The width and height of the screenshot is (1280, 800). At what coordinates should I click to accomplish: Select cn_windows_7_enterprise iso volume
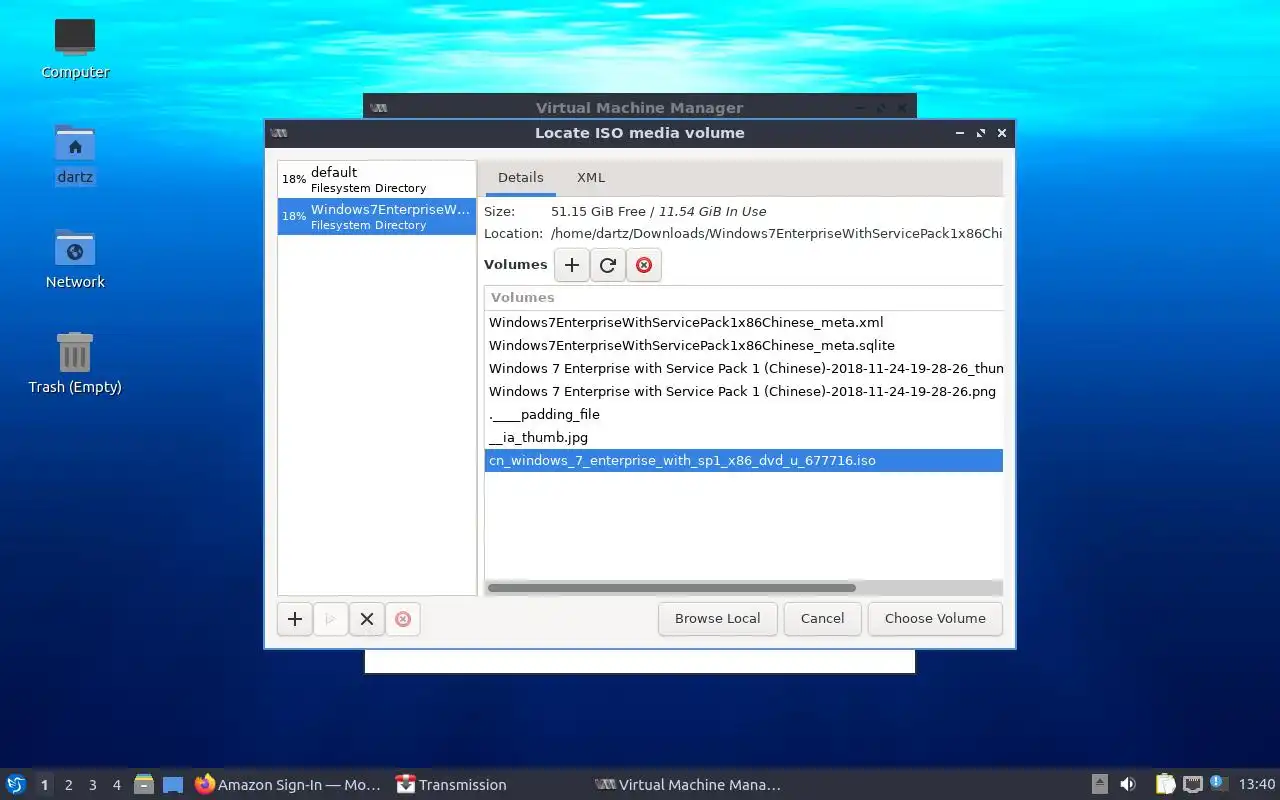pyautogui.click(x=744, y=461)
